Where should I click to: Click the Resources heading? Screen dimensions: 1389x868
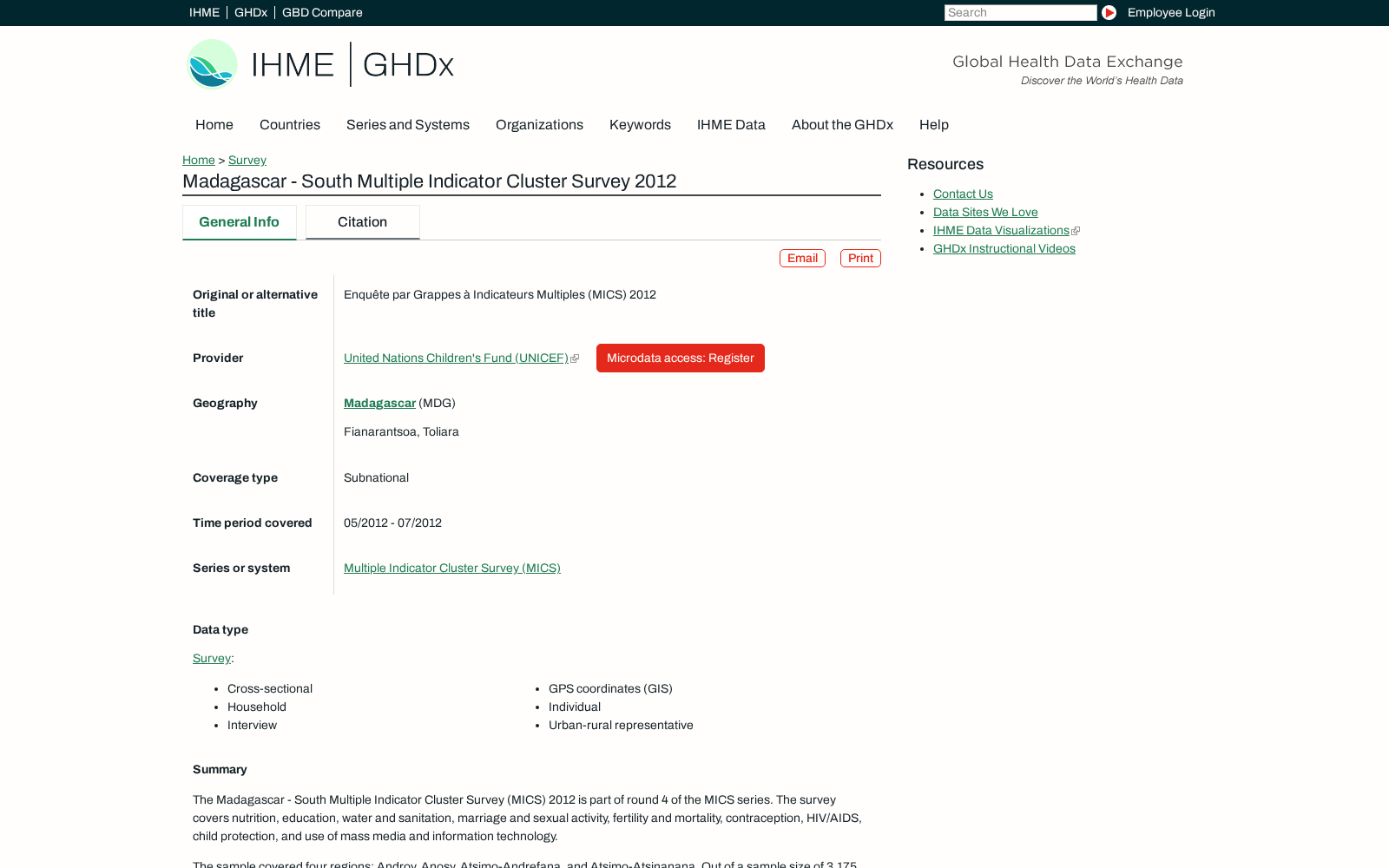coord(945,164)
